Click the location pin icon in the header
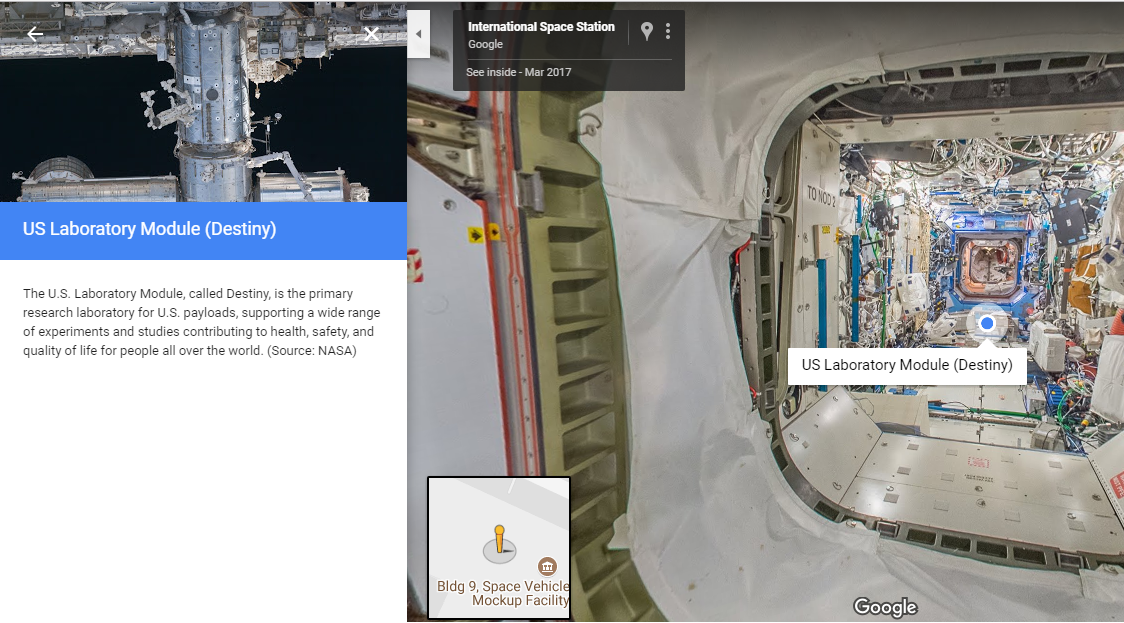Screen dimensions: 1124x623 coord(647,31)
